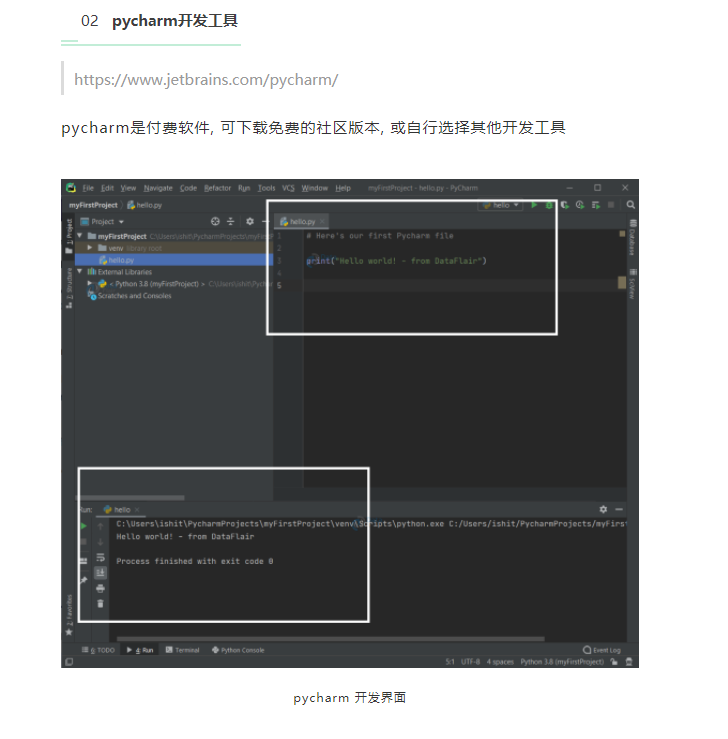Open the Database side panel tab
The height and width of the screenshot is (739, 728).
633,238
